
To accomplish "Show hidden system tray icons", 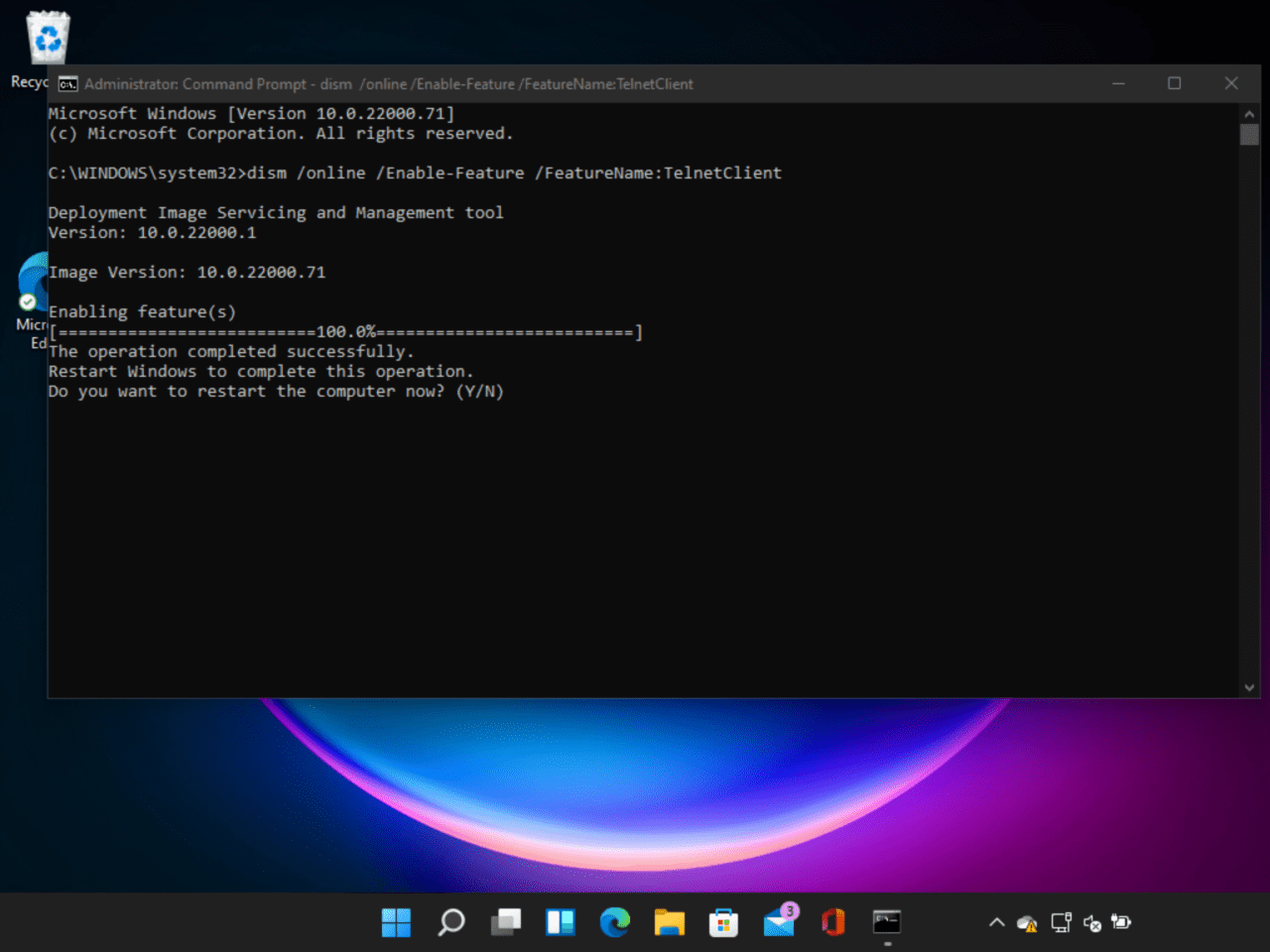I will pyautogui.click(x=996, y=922).
